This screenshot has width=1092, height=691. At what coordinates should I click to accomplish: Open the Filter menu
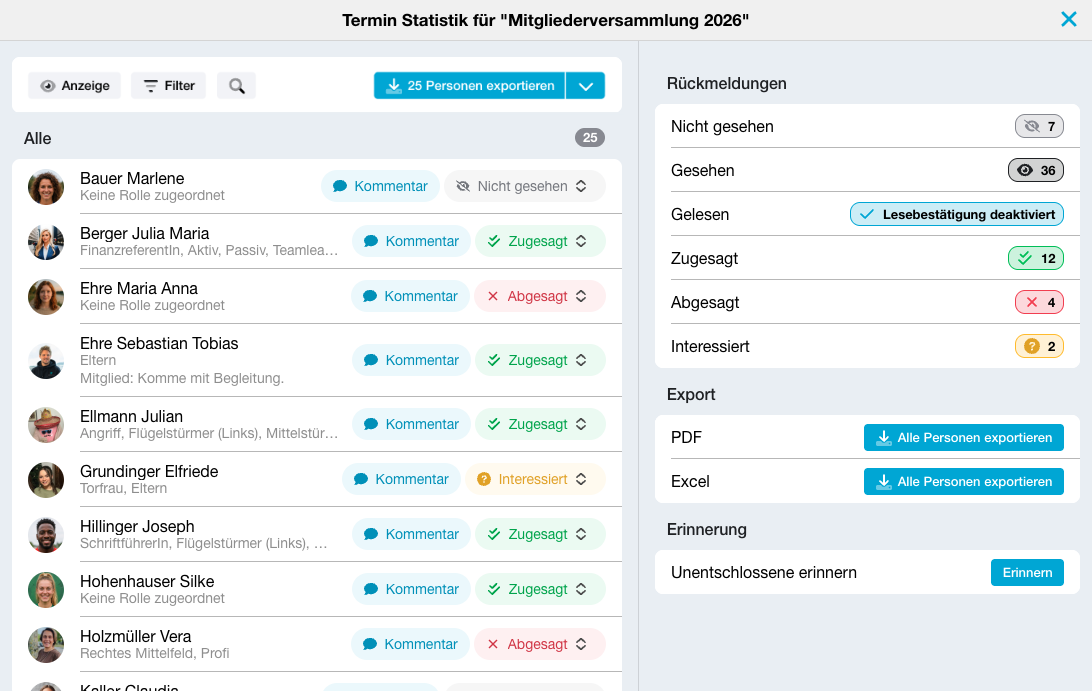[x=169, y=86]
